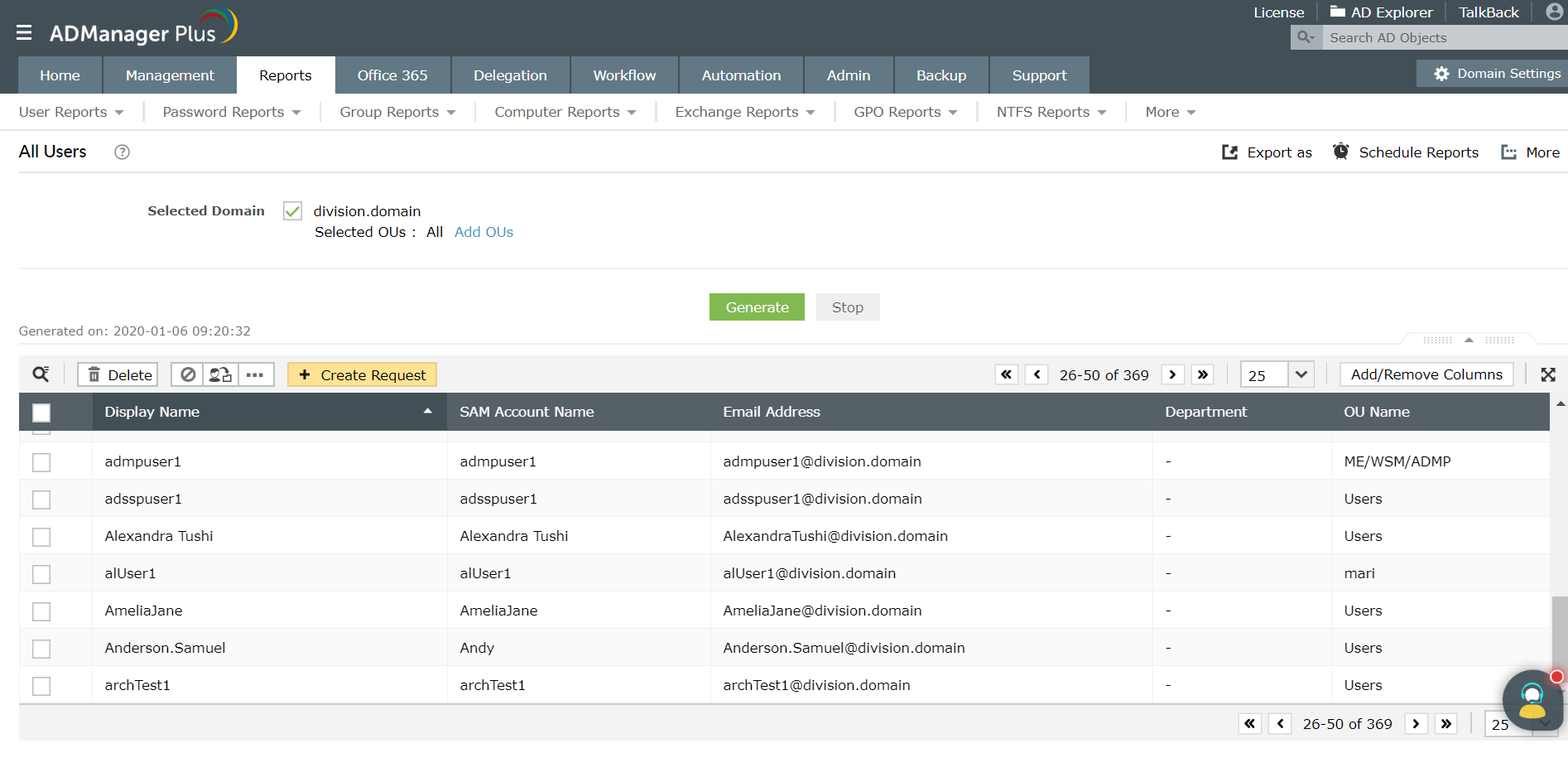Expand the User Reports dropdown
Image resolution: width=1568 pixels, height=758 pixels.
coord(71,112)
